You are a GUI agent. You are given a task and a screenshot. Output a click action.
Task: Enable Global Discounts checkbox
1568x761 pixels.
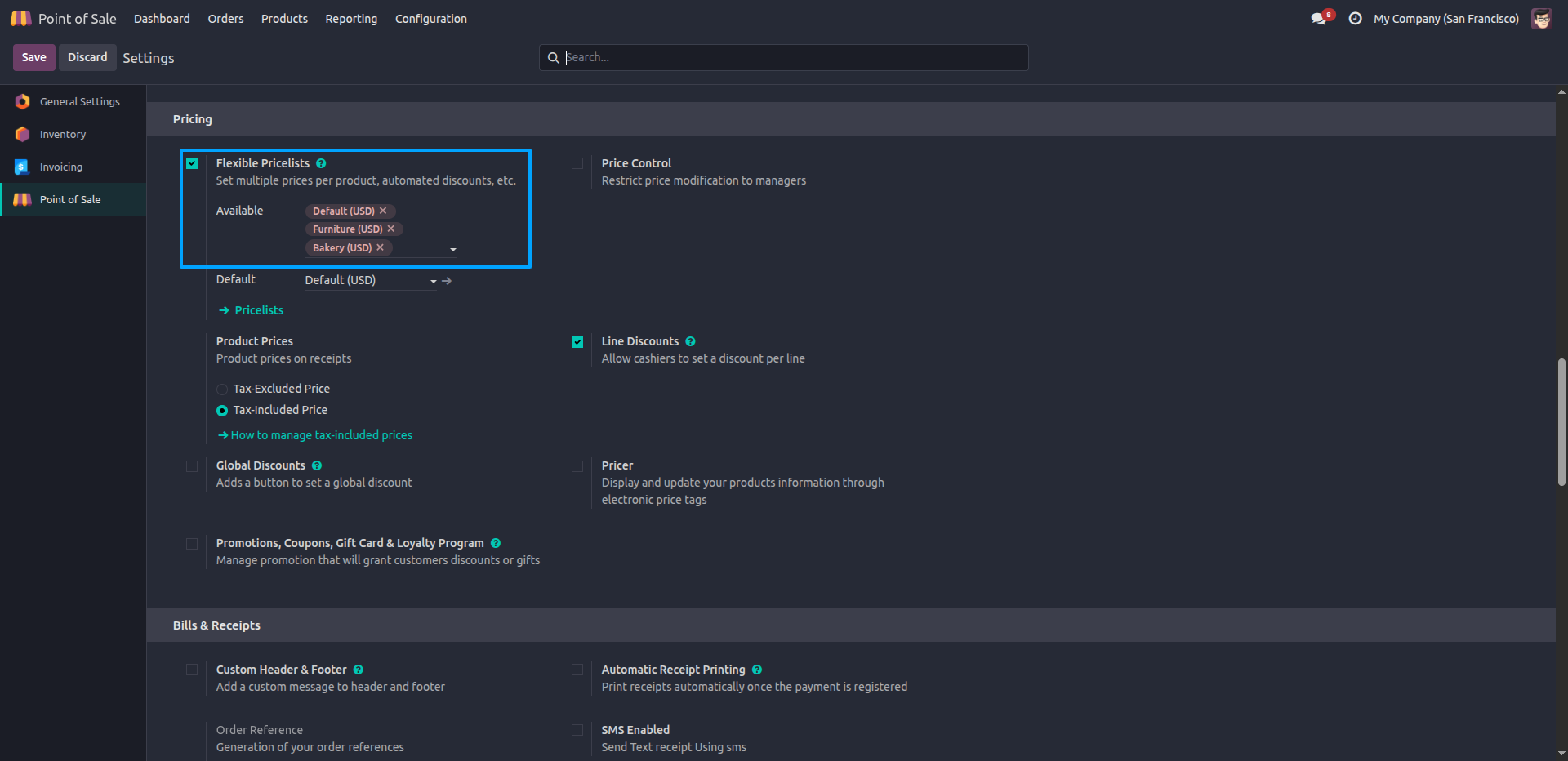[192, 466]
